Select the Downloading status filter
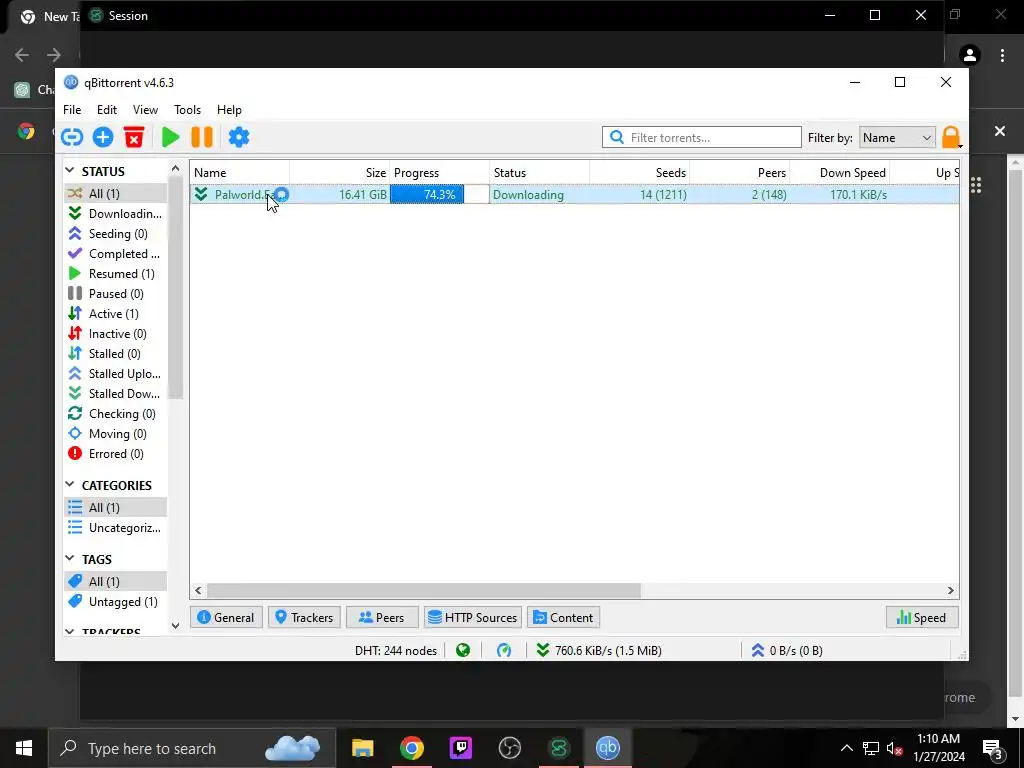 (115, 214)
